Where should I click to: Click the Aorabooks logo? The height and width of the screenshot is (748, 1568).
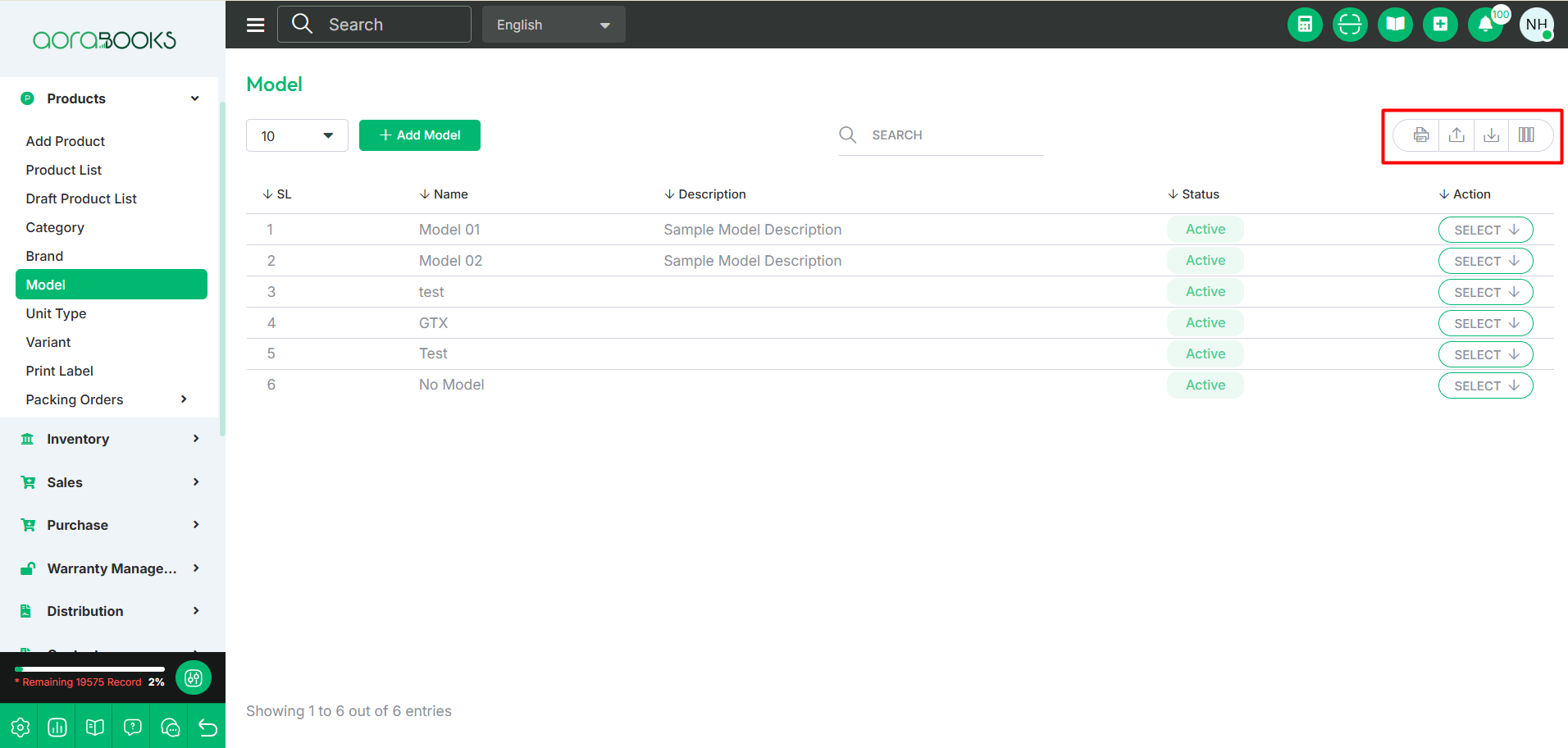coord(104,40)
